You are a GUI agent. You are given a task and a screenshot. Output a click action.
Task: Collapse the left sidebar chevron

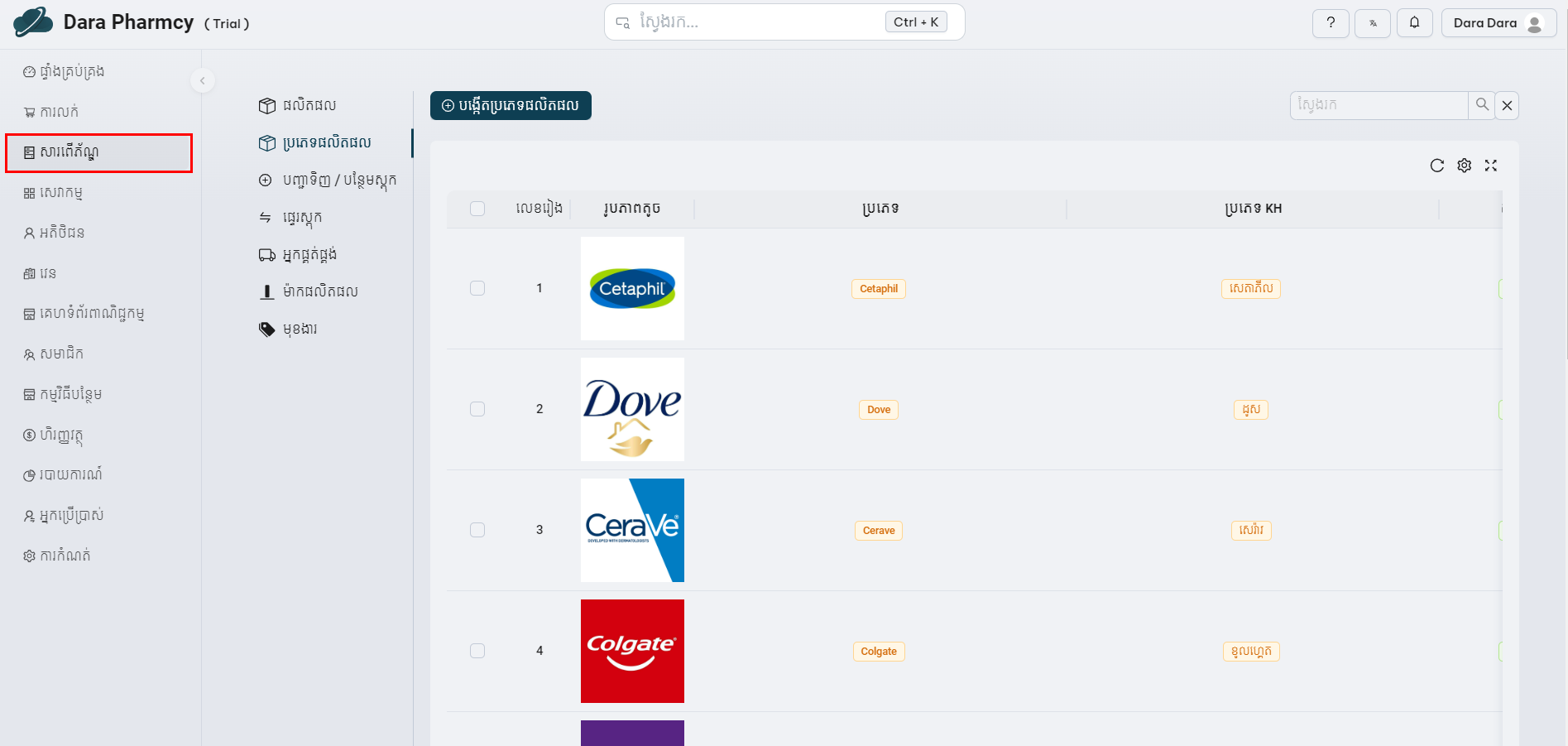pyautogui.click(x=202, y=80)
